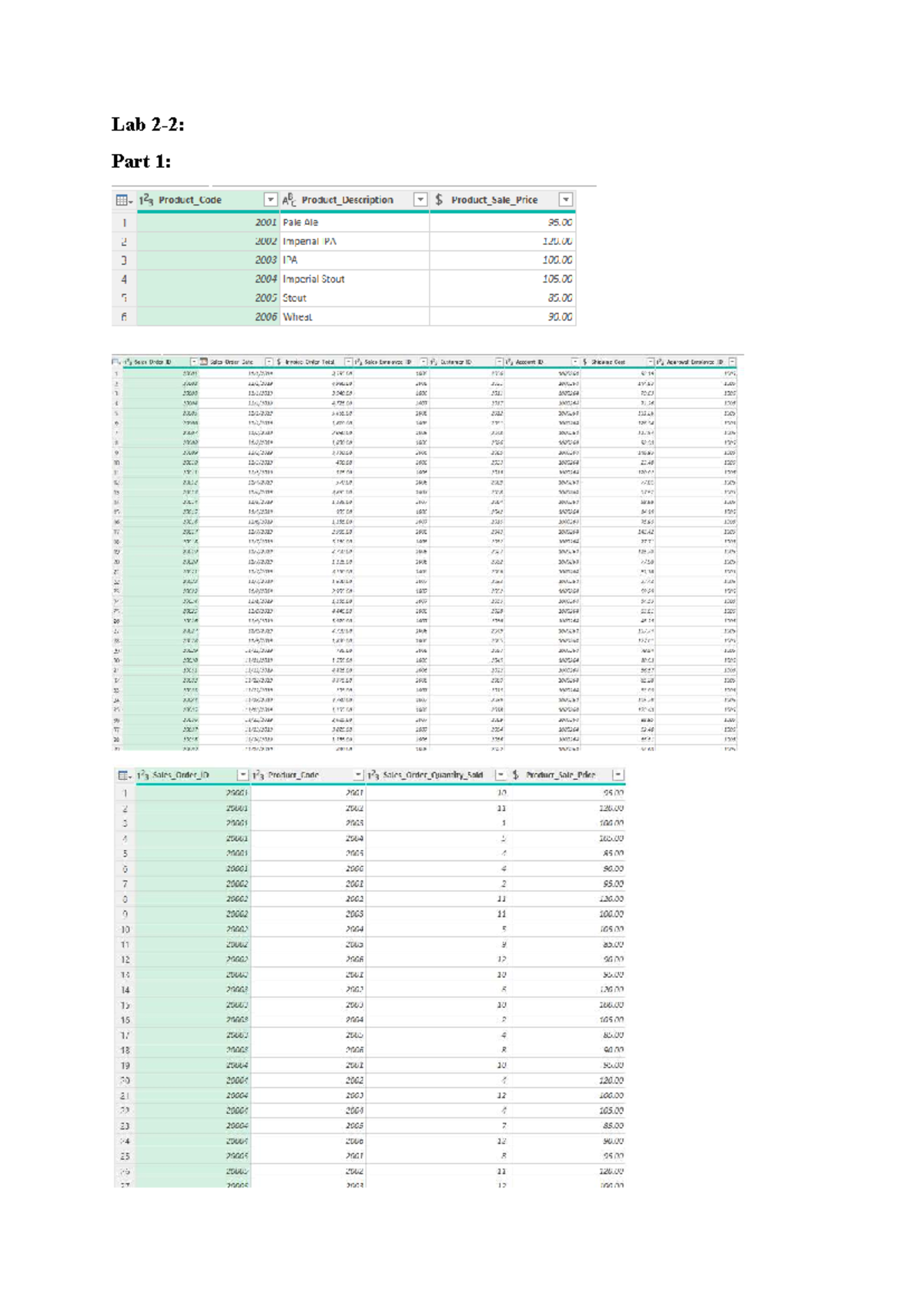Click the 'Imperial Stout' description cell
The image size is (924, 1306).
353,279
